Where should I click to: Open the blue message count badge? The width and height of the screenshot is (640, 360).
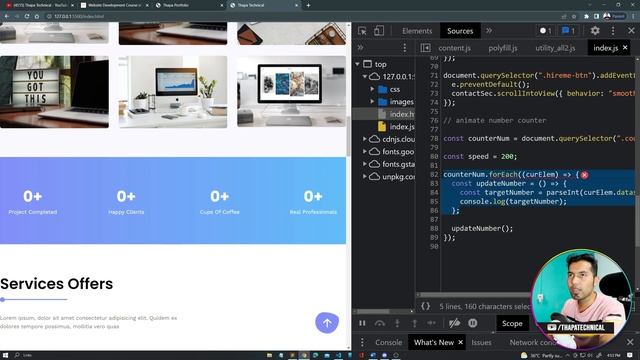[x=568, y=31]
